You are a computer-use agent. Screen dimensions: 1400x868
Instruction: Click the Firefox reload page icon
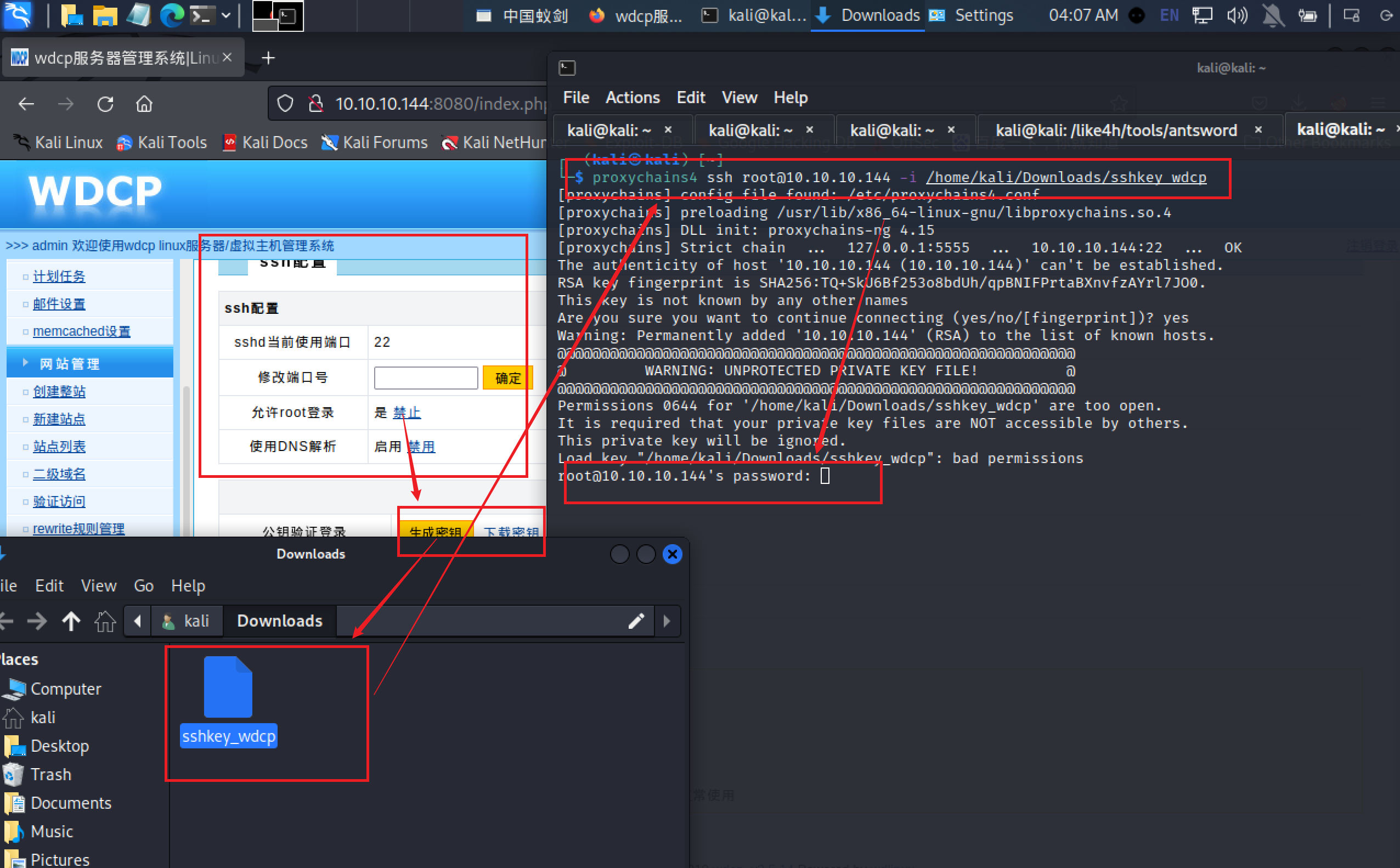(x=105, y=104)
